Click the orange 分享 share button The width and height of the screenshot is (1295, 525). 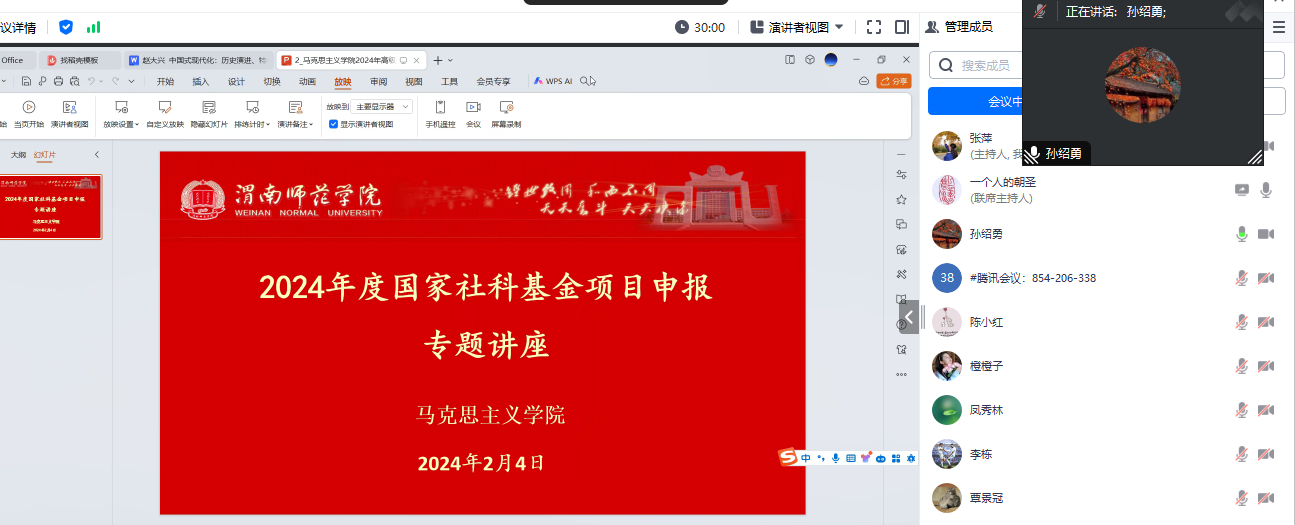[894, 81]
